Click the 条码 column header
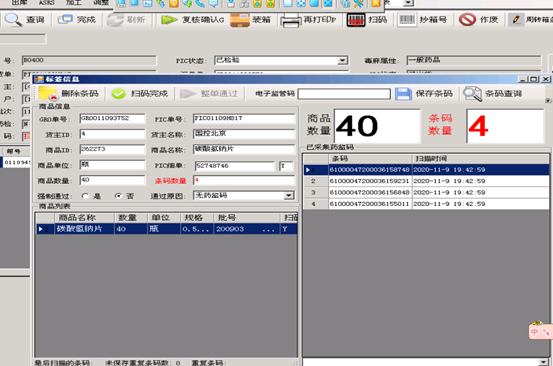 (x=370, y=159)
